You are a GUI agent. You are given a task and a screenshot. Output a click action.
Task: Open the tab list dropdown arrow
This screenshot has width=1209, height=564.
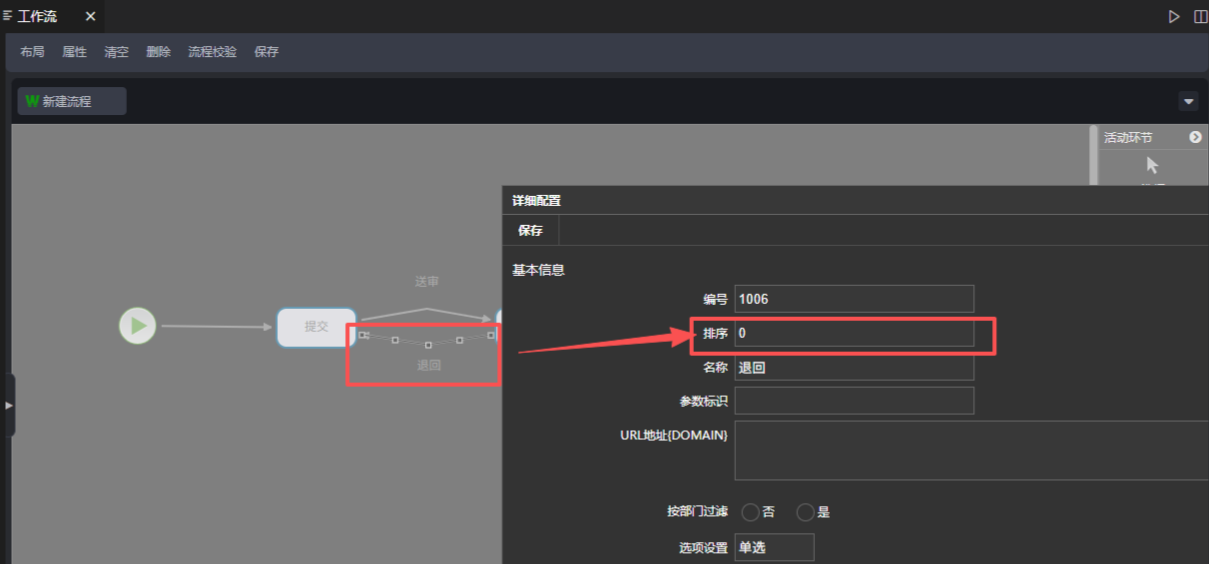coord(1188,101)
